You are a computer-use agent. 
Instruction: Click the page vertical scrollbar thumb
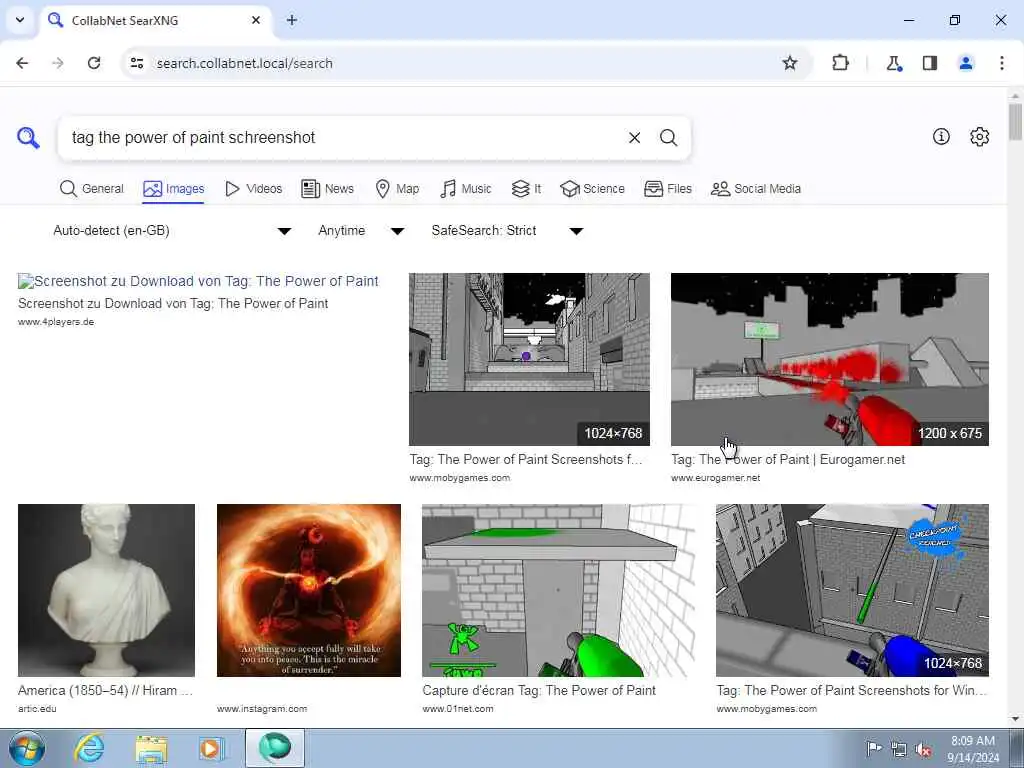pos(1015,122)
